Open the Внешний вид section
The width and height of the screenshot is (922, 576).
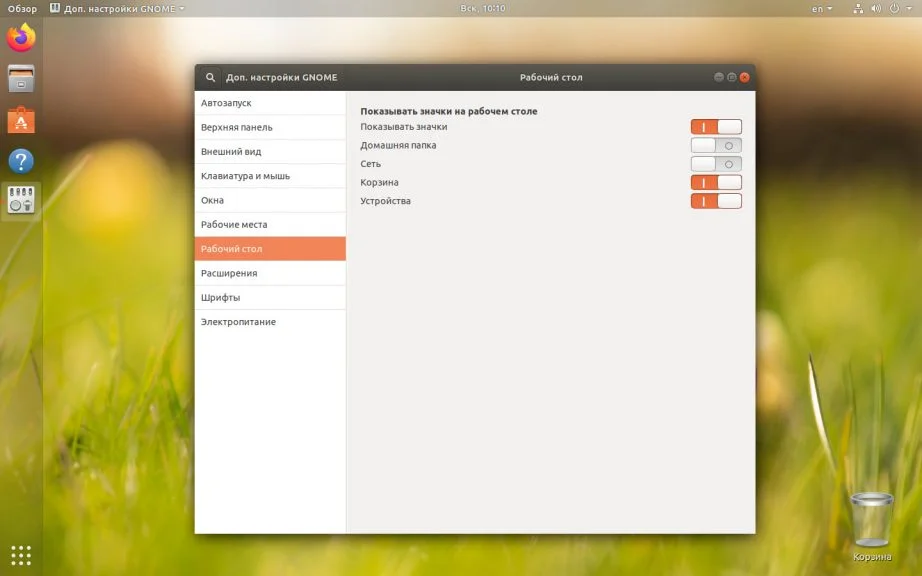(x=270, y=152)
